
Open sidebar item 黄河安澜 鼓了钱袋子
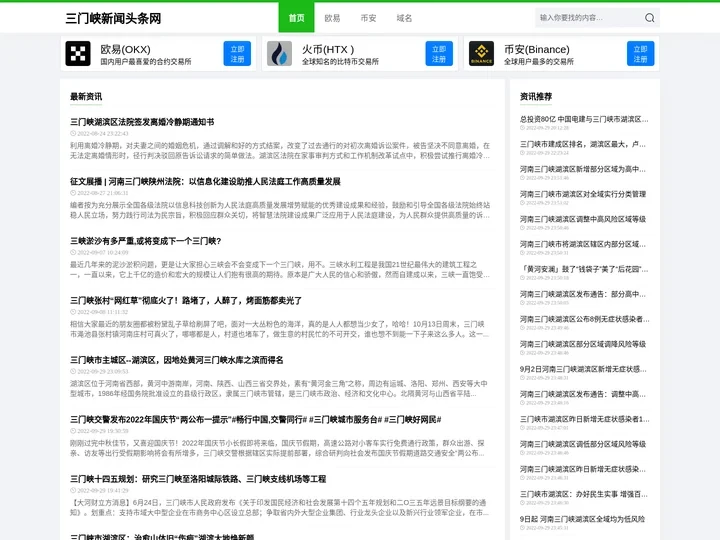point(584,269)
